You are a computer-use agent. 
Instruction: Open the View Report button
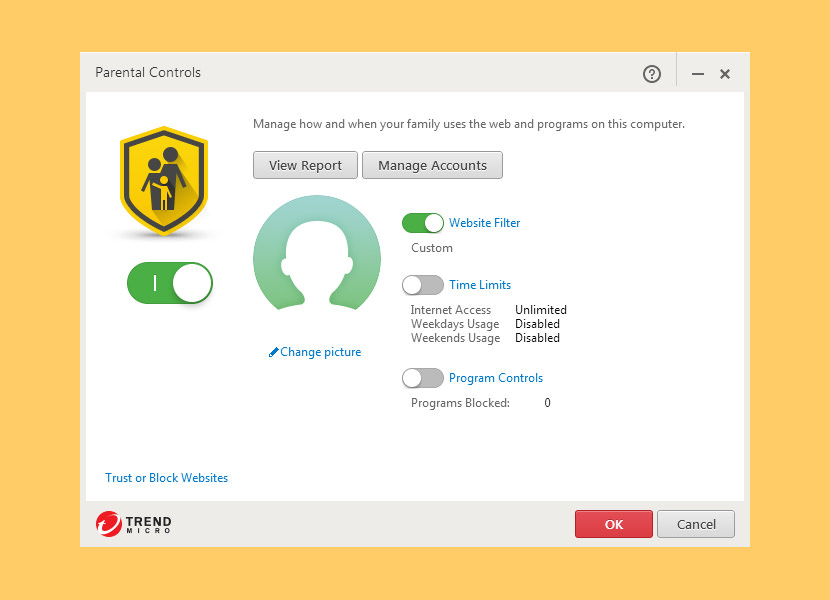coord(305,165)
